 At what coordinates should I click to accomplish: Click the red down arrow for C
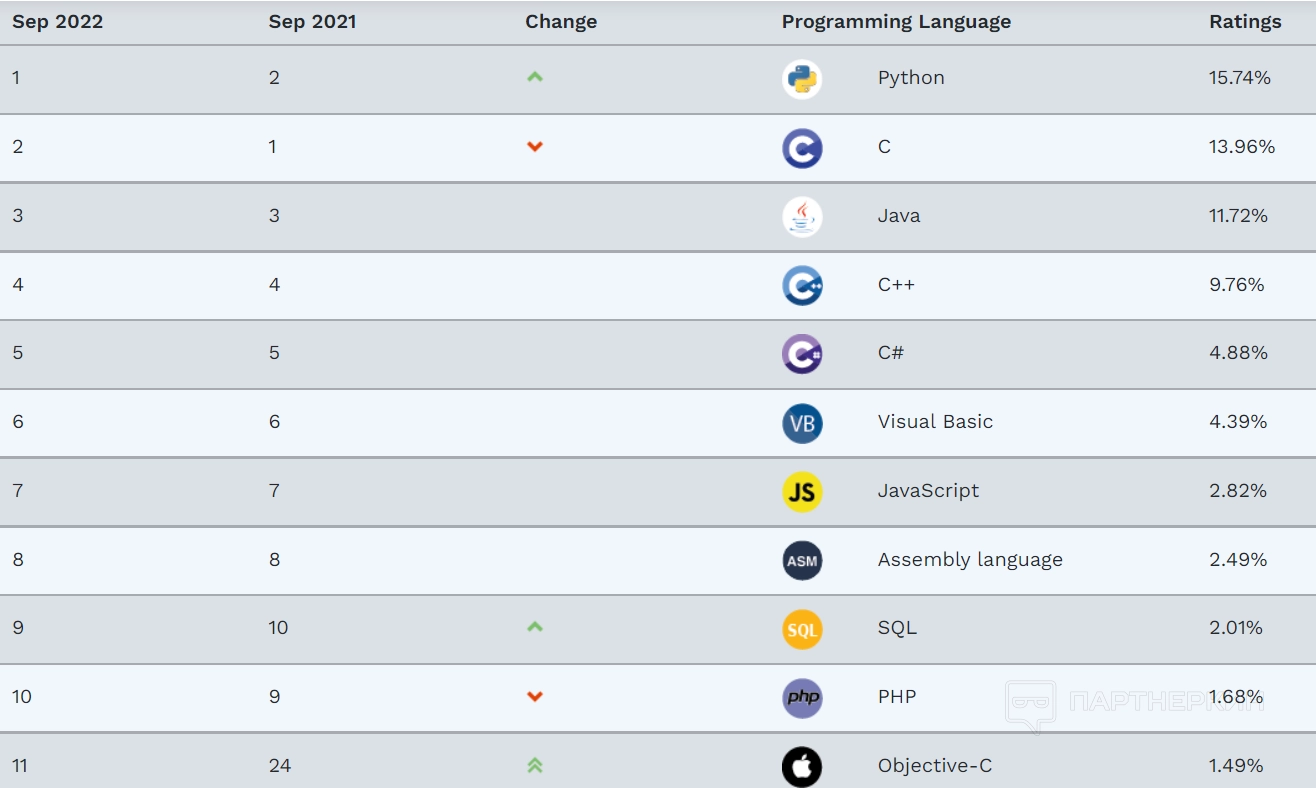pos(535,147)
